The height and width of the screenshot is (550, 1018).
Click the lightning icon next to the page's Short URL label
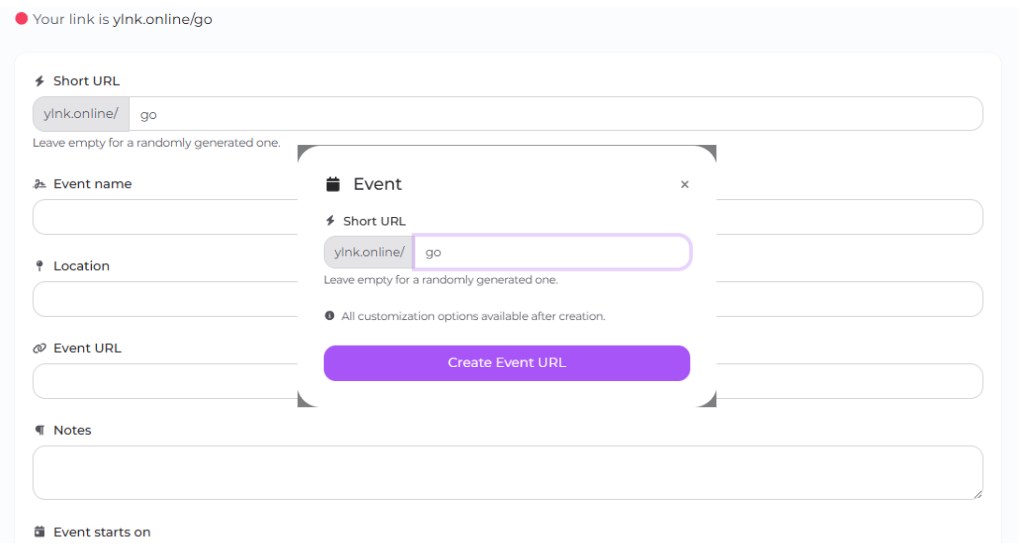pos(40,81)
